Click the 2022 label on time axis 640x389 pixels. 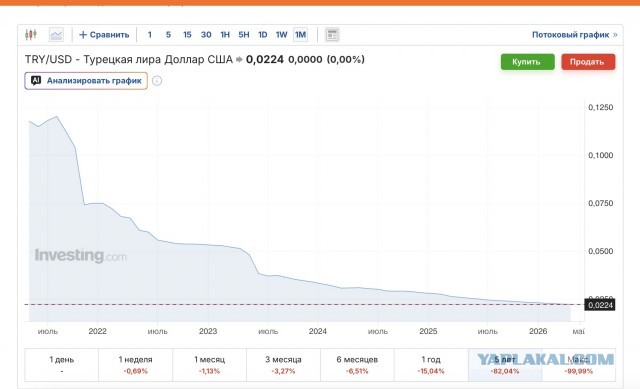(97, 331)
